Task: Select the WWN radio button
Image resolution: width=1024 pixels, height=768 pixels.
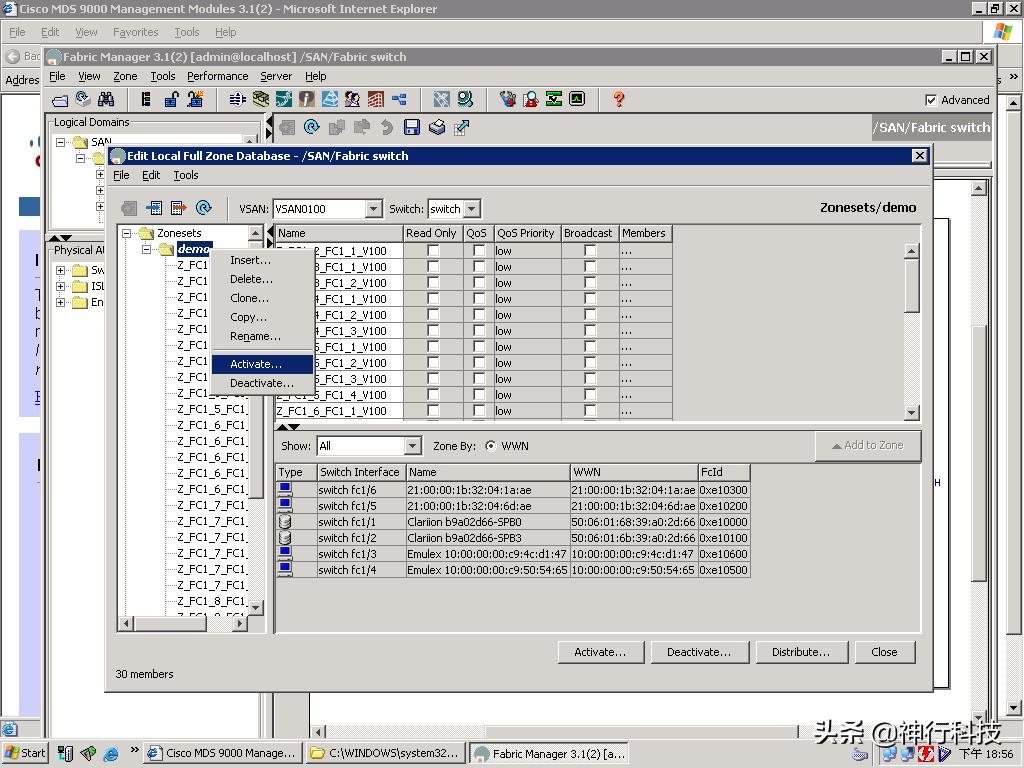Action: pos(490,446)
